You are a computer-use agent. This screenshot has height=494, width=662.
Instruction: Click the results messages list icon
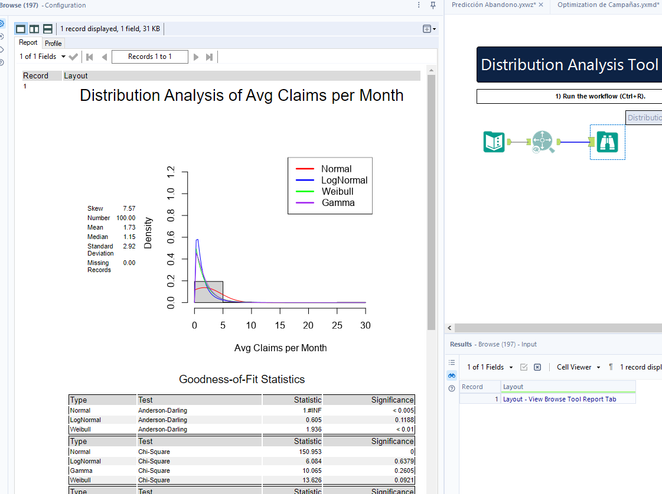tap(452, 362)
